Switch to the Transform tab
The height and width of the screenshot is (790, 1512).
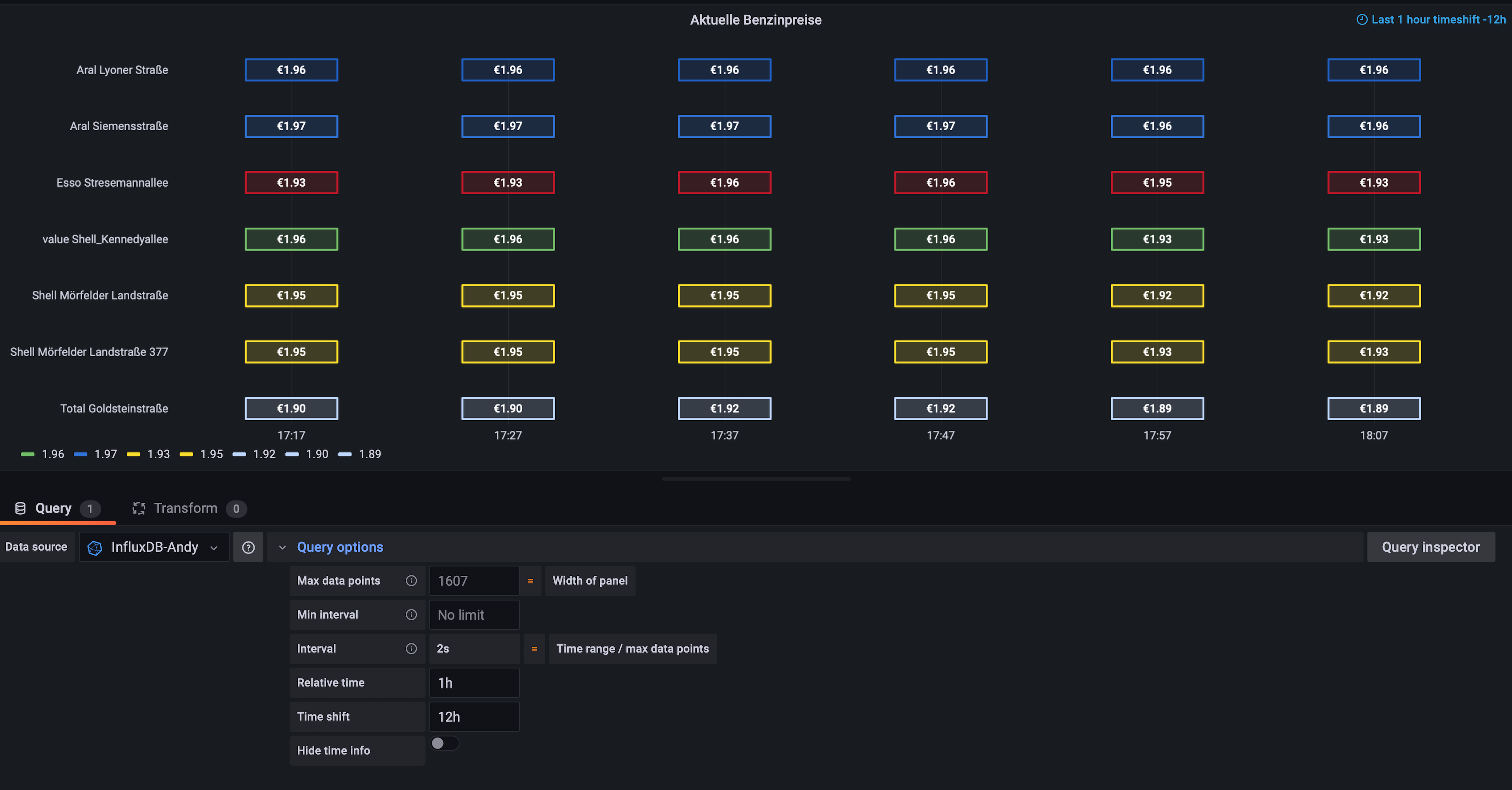pos(185,508)
